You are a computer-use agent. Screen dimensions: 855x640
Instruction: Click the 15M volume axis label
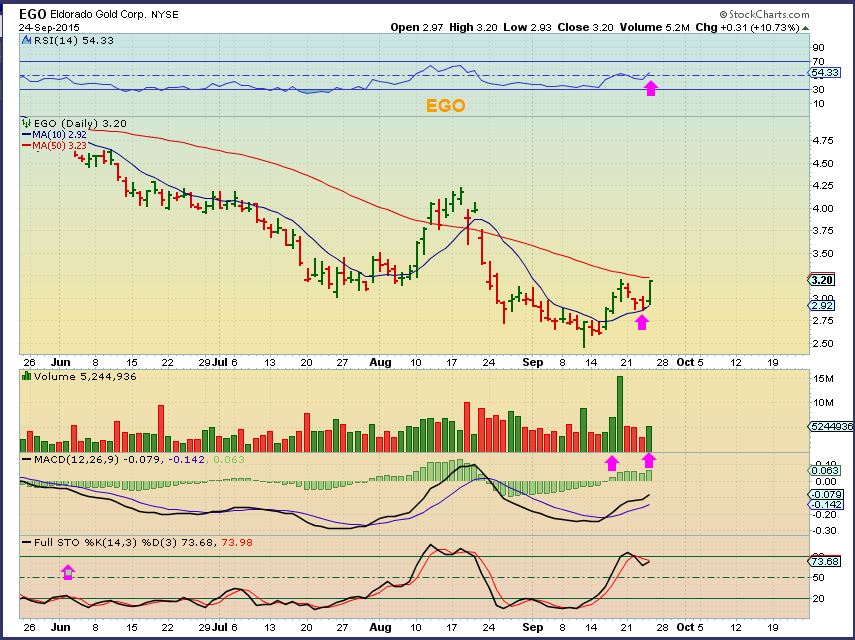pyautogui.click(x=822, y=379)
